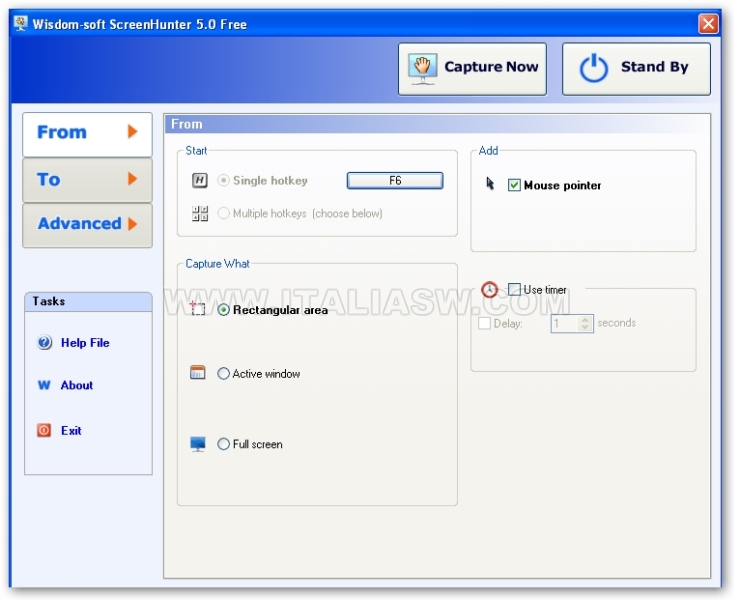Click the red Exit icon
This screenshot has width=734, height=600.
pos(44,430)
